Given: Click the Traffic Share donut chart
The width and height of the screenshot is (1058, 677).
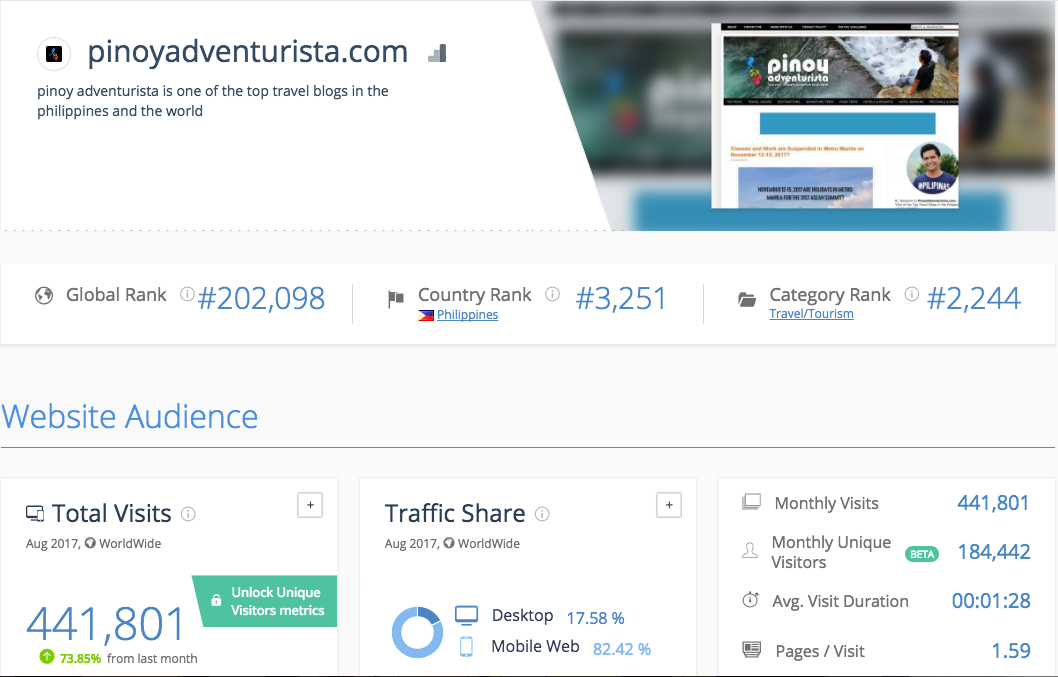Looking at the screenshot, I should 418,632.
